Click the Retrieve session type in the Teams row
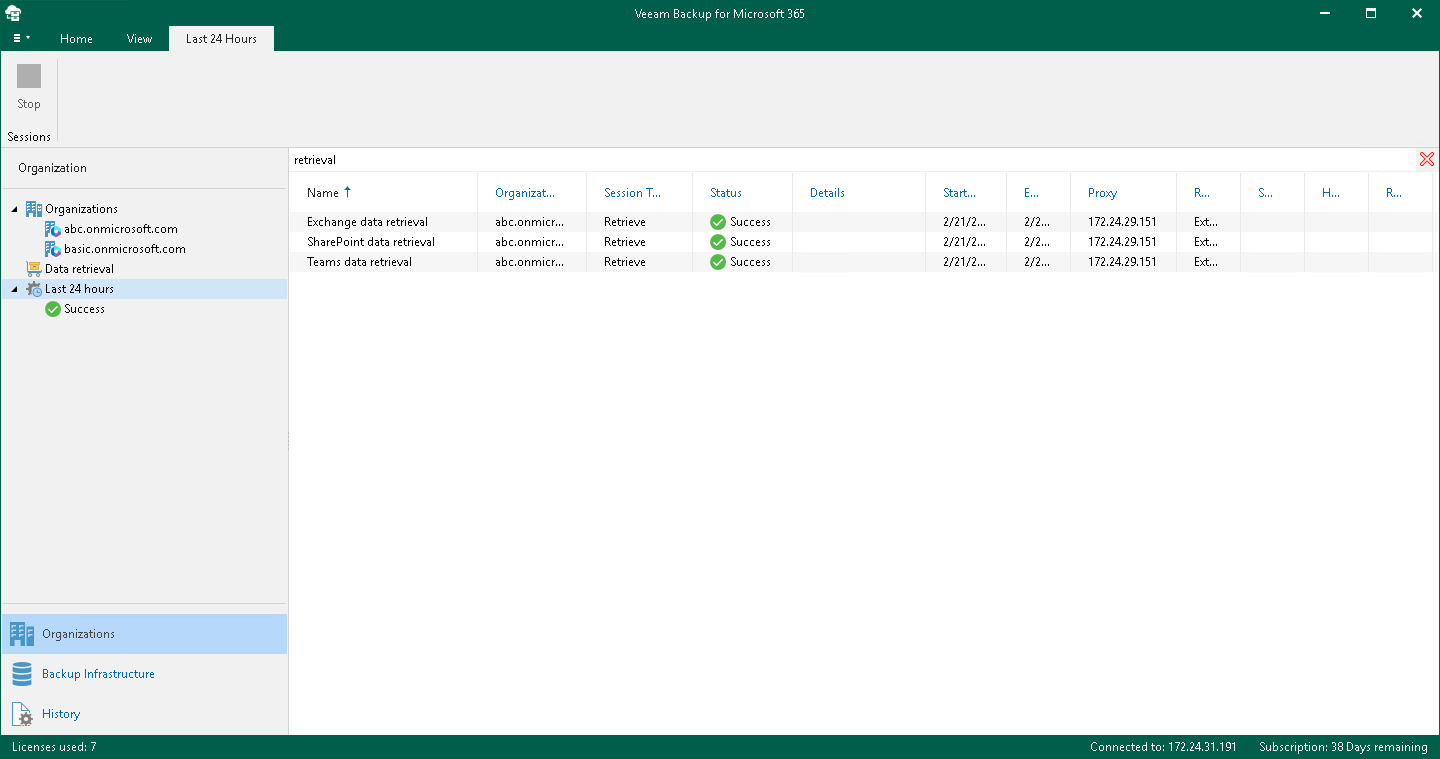This screenshot has height=759, width=1440. point(625,262)
